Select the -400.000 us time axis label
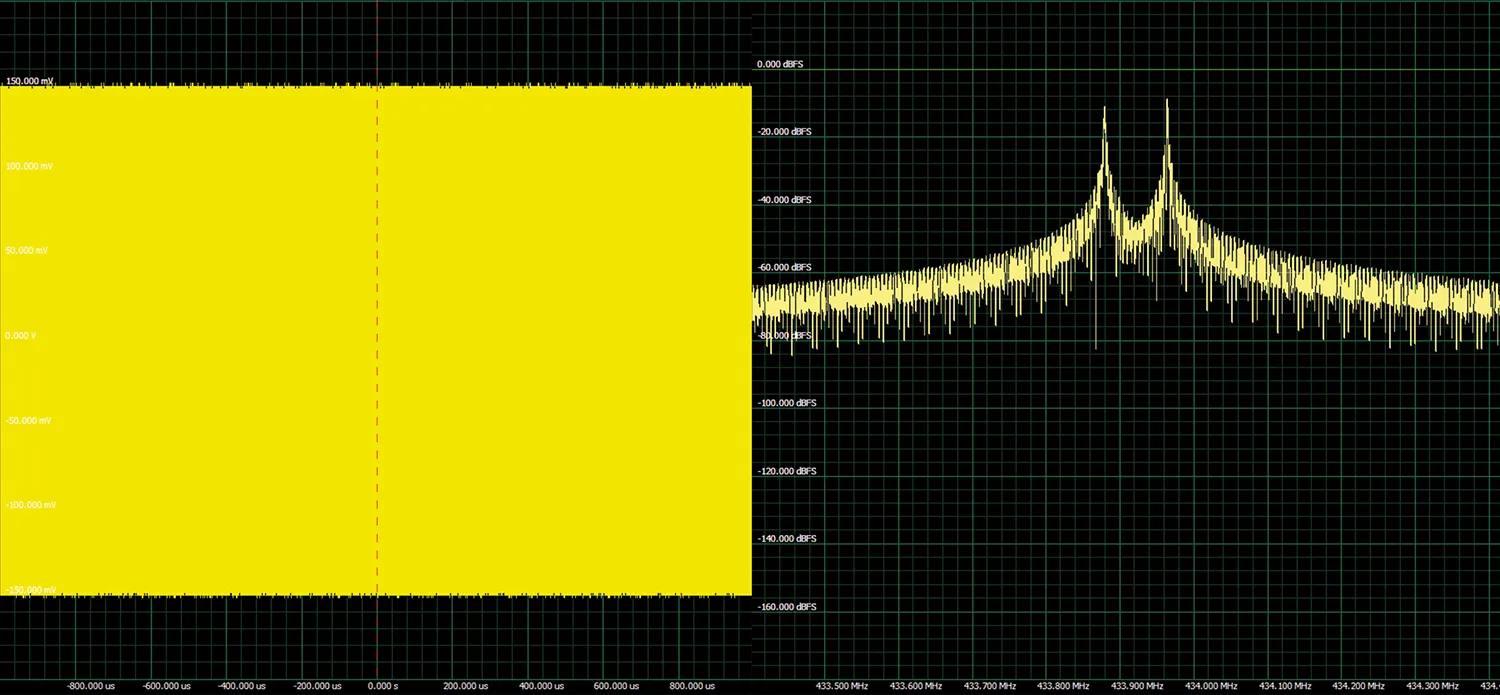This screenshot has height=695, width=1500. click(242, 687)
